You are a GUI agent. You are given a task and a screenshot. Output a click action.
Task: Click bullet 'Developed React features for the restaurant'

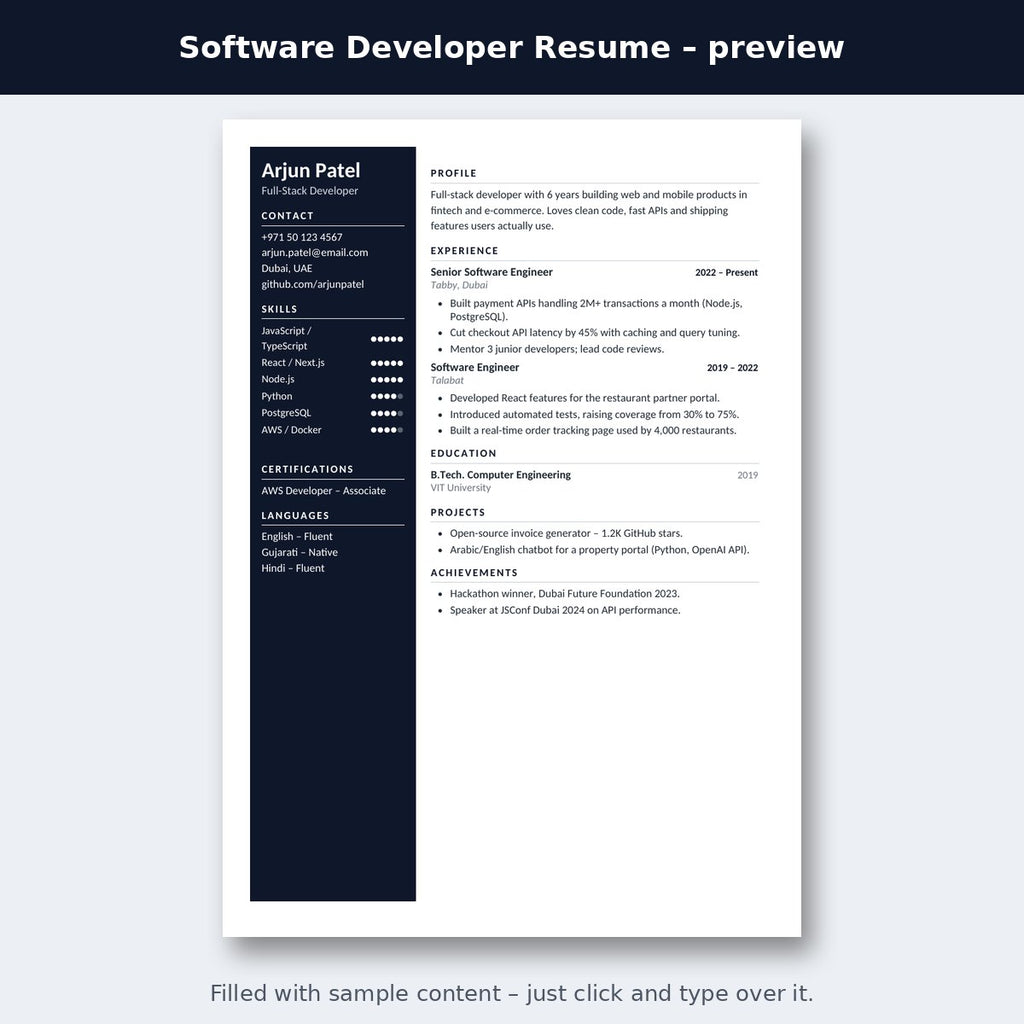pos(584,398)
